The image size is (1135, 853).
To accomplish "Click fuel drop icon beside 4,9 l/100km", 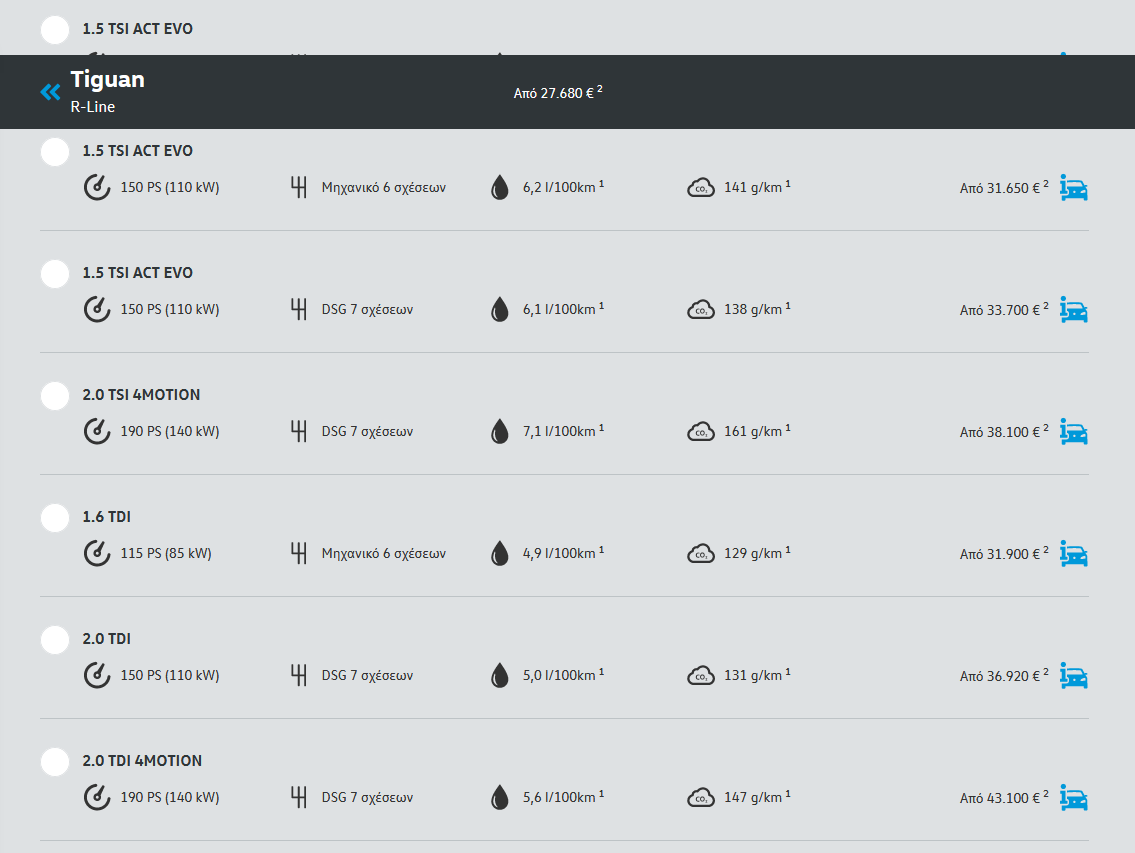I will point(499,553).
